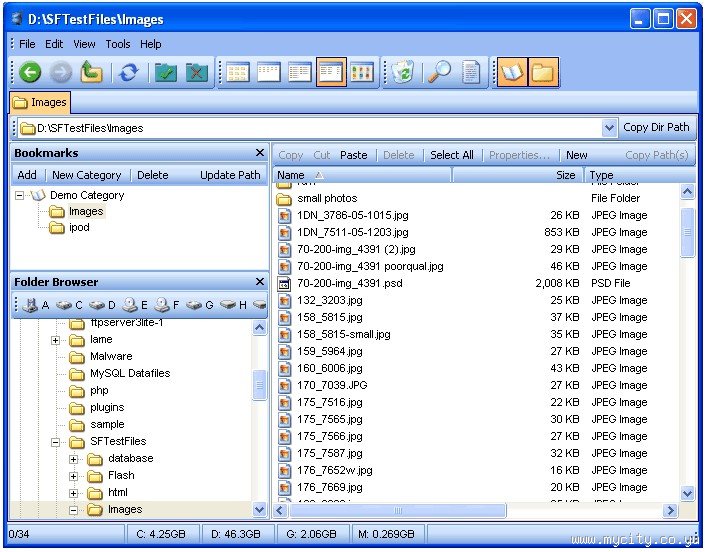Image resolution: width=705 pixels, height=552 pixels.
Task: Open the Tools menu
Action: click(118, 44)
